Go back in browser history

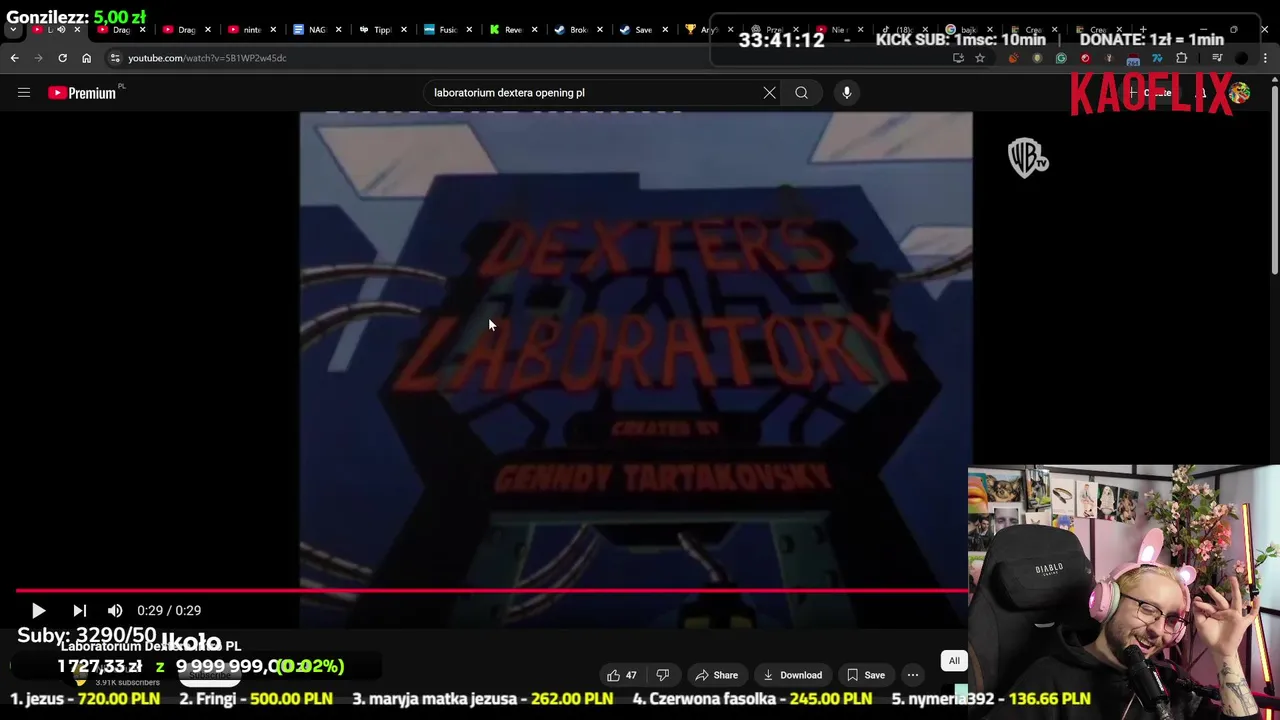(15, 58)
